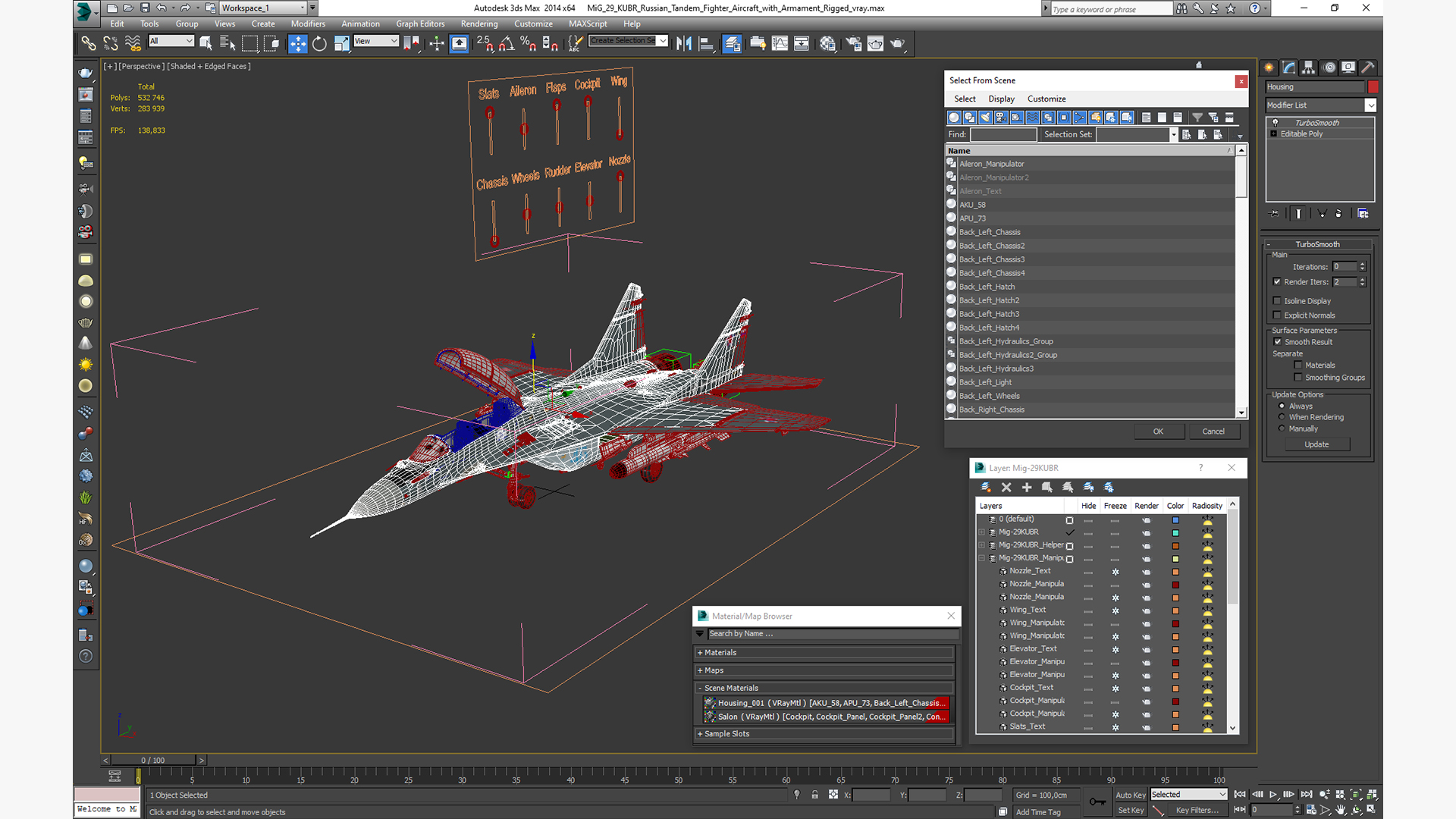Select Manually update option
The width and height of the screenshot is (1456, 819).
click(x=1282, y=428)
